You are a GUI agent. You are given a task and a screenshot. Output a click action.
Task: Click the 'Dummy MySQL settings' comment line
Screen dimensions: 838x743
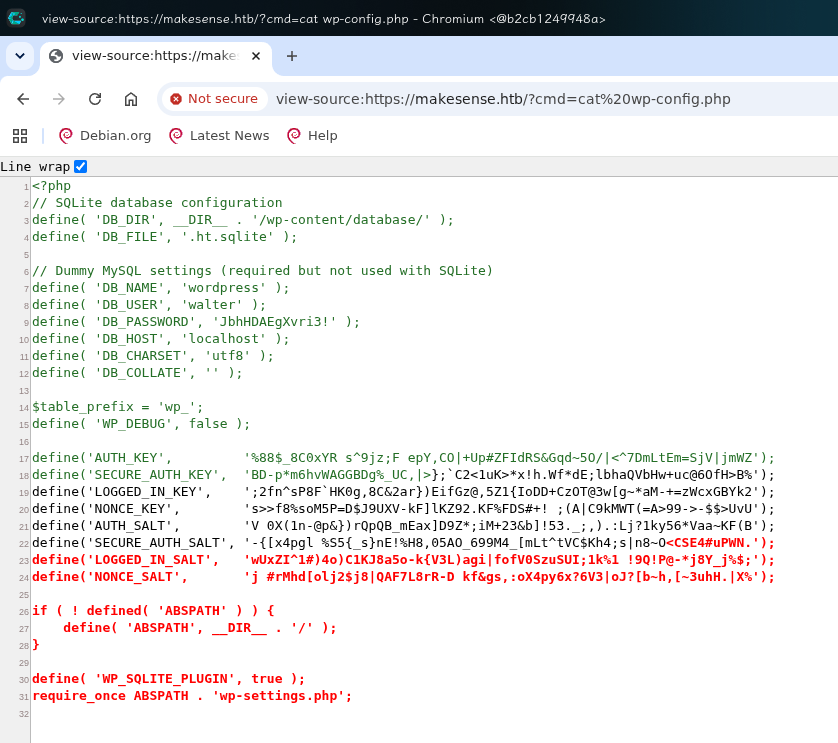coord(262,271)
